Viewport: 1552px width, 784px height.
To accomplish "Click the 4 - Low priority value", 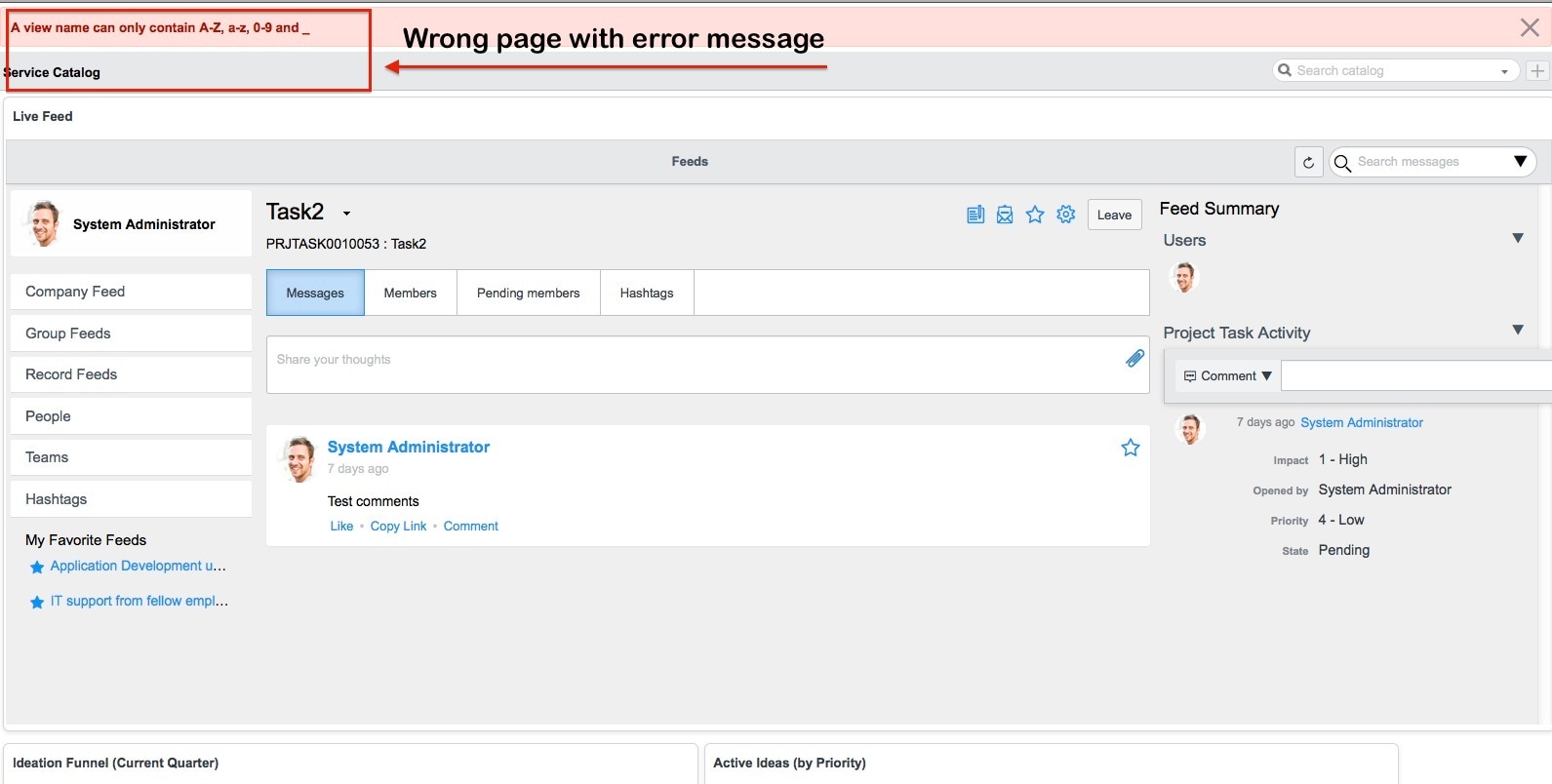I will pyautogui.click(x=1341, y=520).
